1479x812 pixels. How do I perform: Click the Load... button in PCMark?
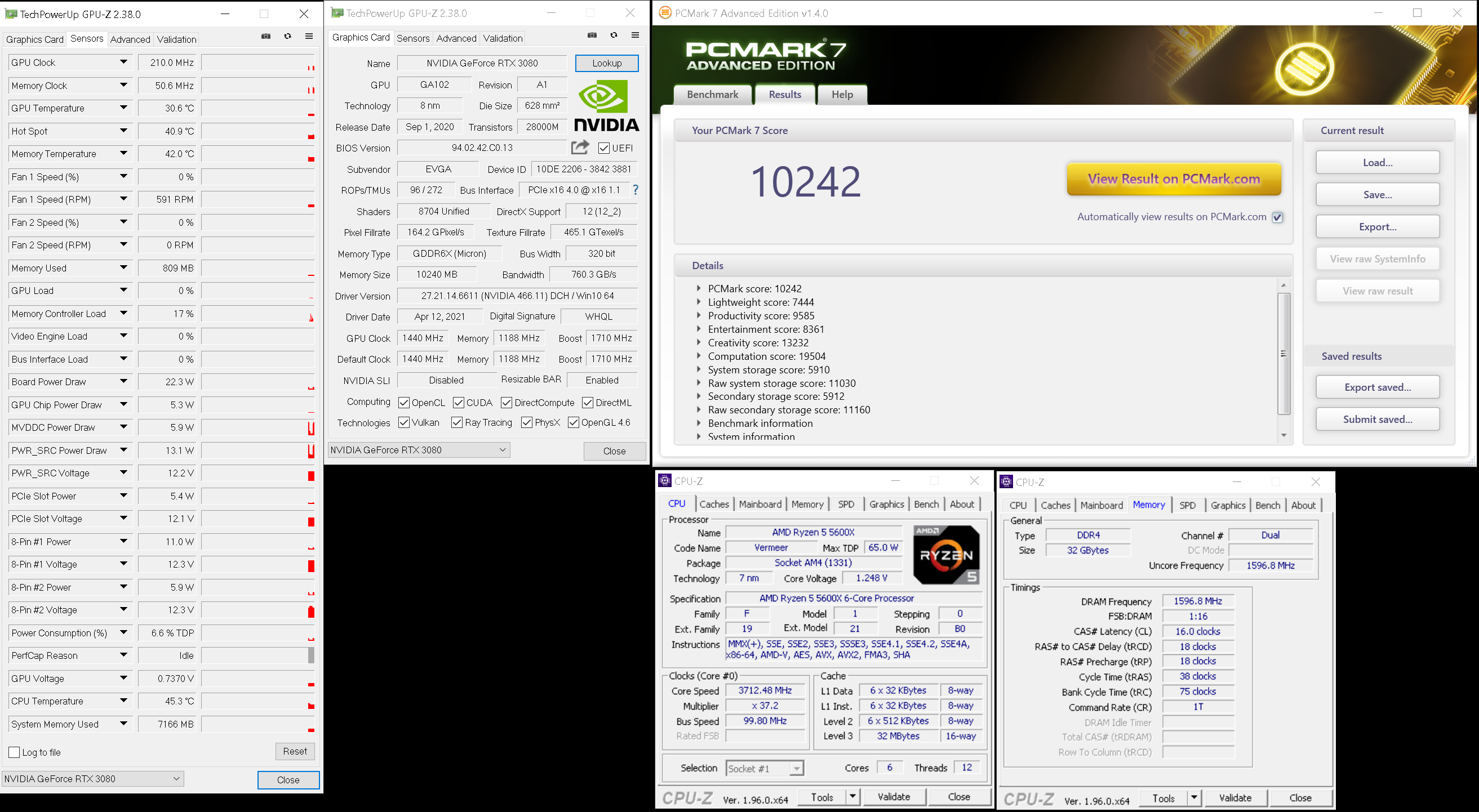(1378, 162)
